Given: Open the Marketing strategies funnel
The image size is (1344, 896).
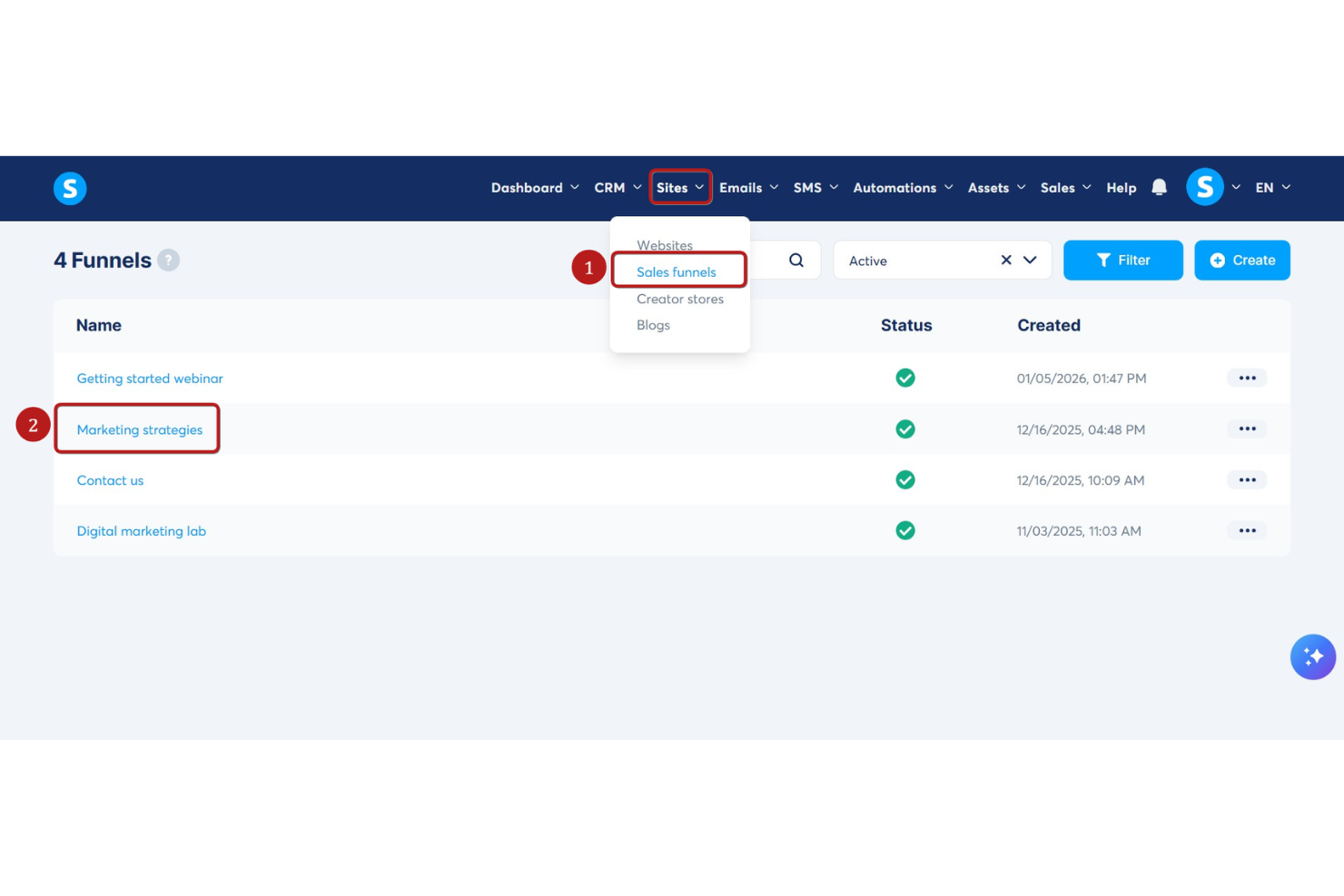Looking at the screenshot, I should (140, 429).
